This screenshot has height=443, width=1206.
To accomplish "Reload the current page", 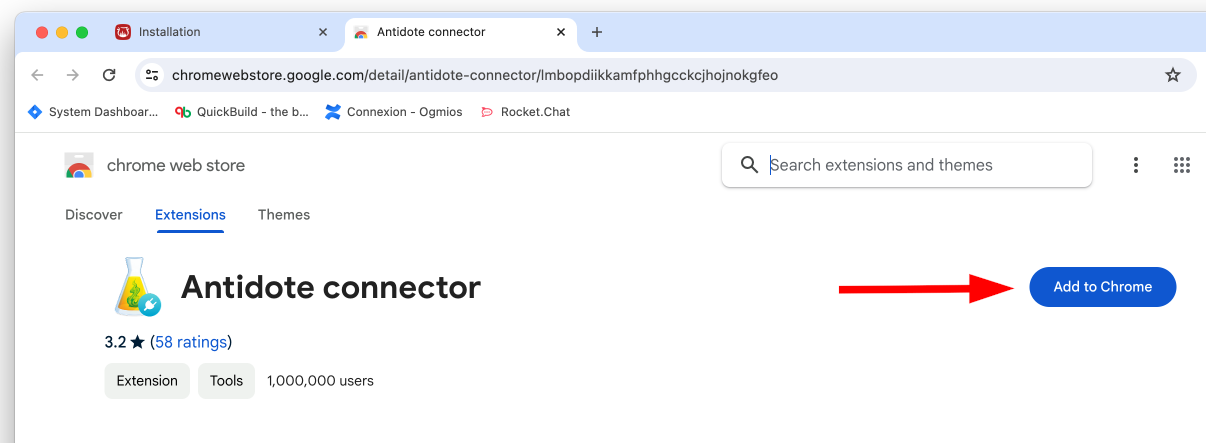I will 109,75.
